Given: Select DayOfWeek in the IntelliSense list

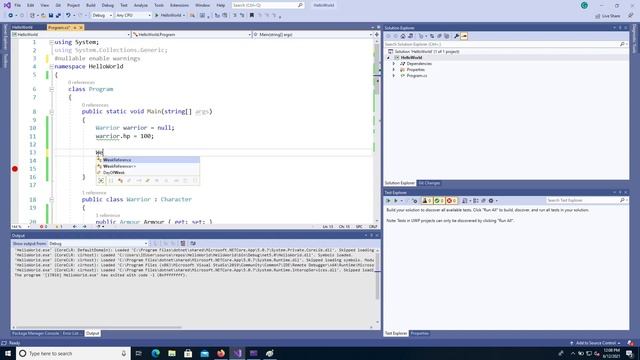Looking at the screenshot, I should pos(148,173).
